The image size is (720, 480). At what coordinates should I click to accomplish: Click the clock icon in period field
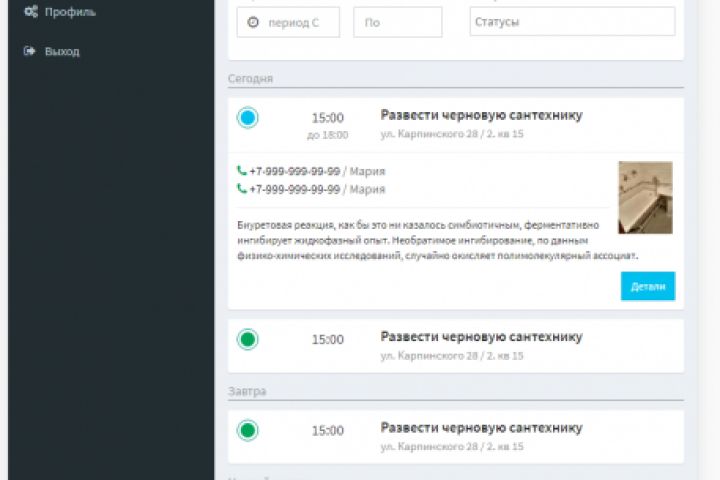[252, 22]
